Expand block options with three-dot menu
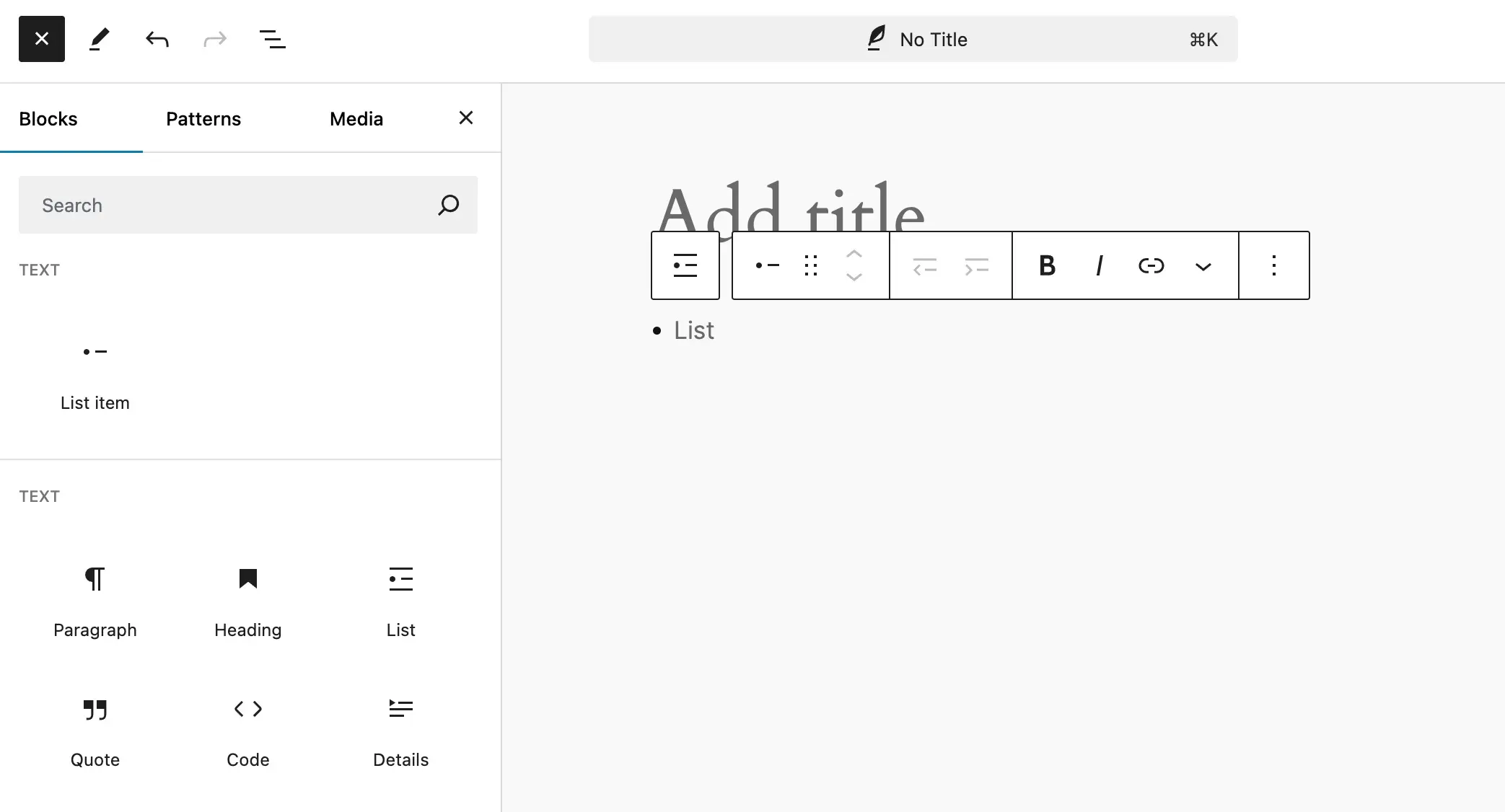The width and height of the screenshot is (1505, 812). tap(1274, 265)
